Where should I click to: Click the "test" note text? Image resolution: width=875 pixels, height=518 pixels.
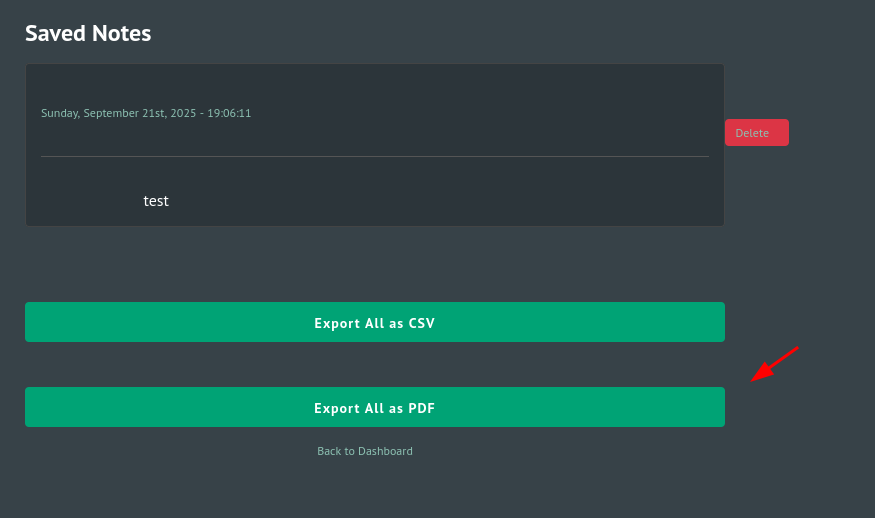coord(156,201)
